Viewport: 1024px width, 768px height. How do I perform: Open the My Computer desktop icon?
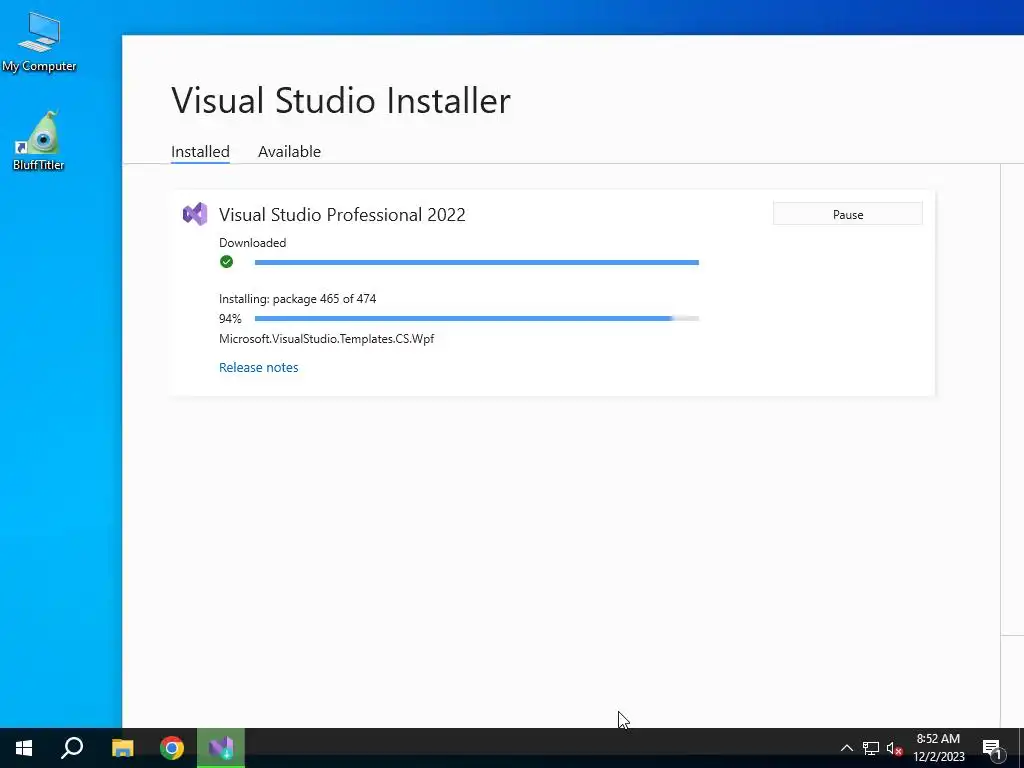pyautogui.click(x=39, y=42)
